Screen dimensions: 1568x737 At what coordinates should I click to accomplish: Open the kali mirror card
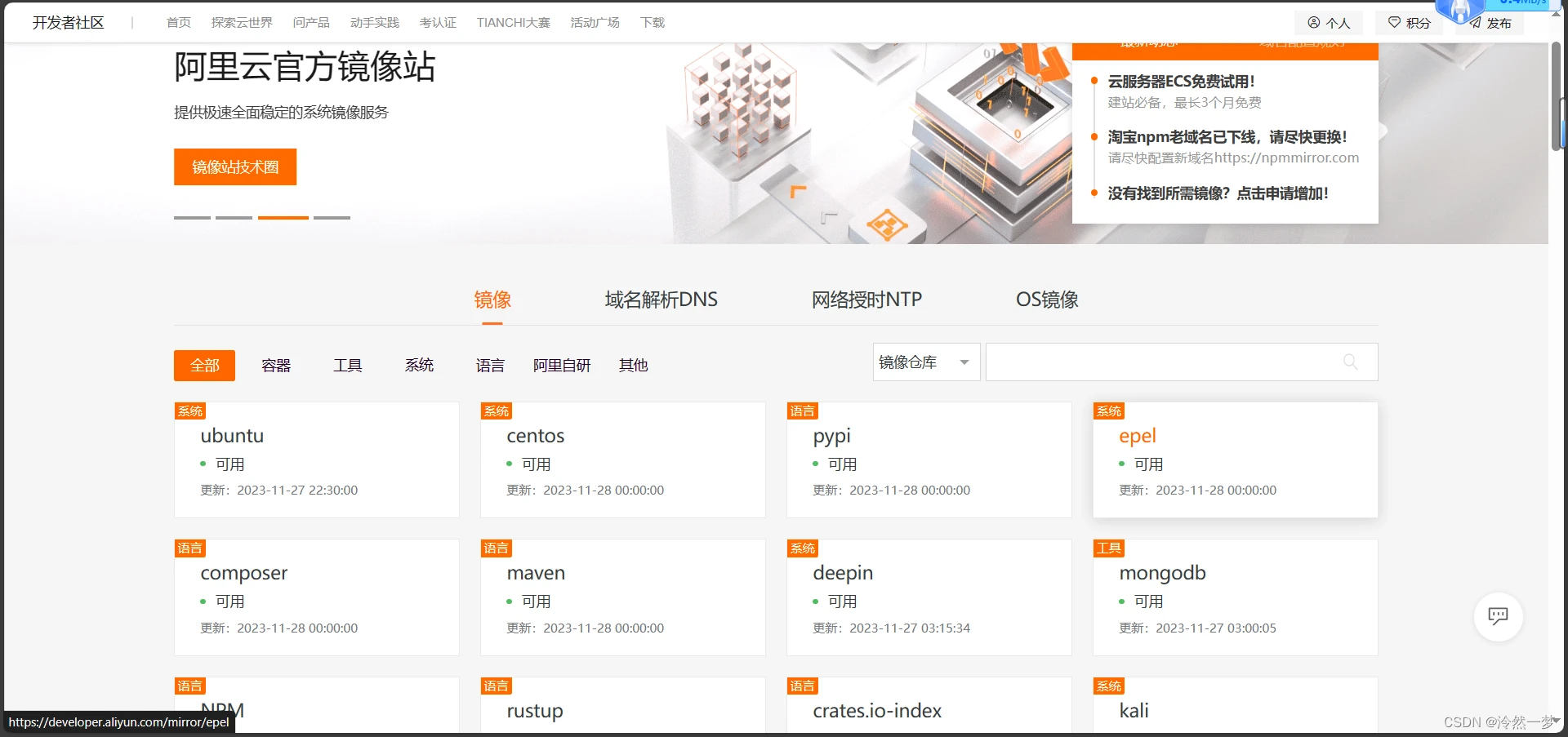(x=1236, y=706)
